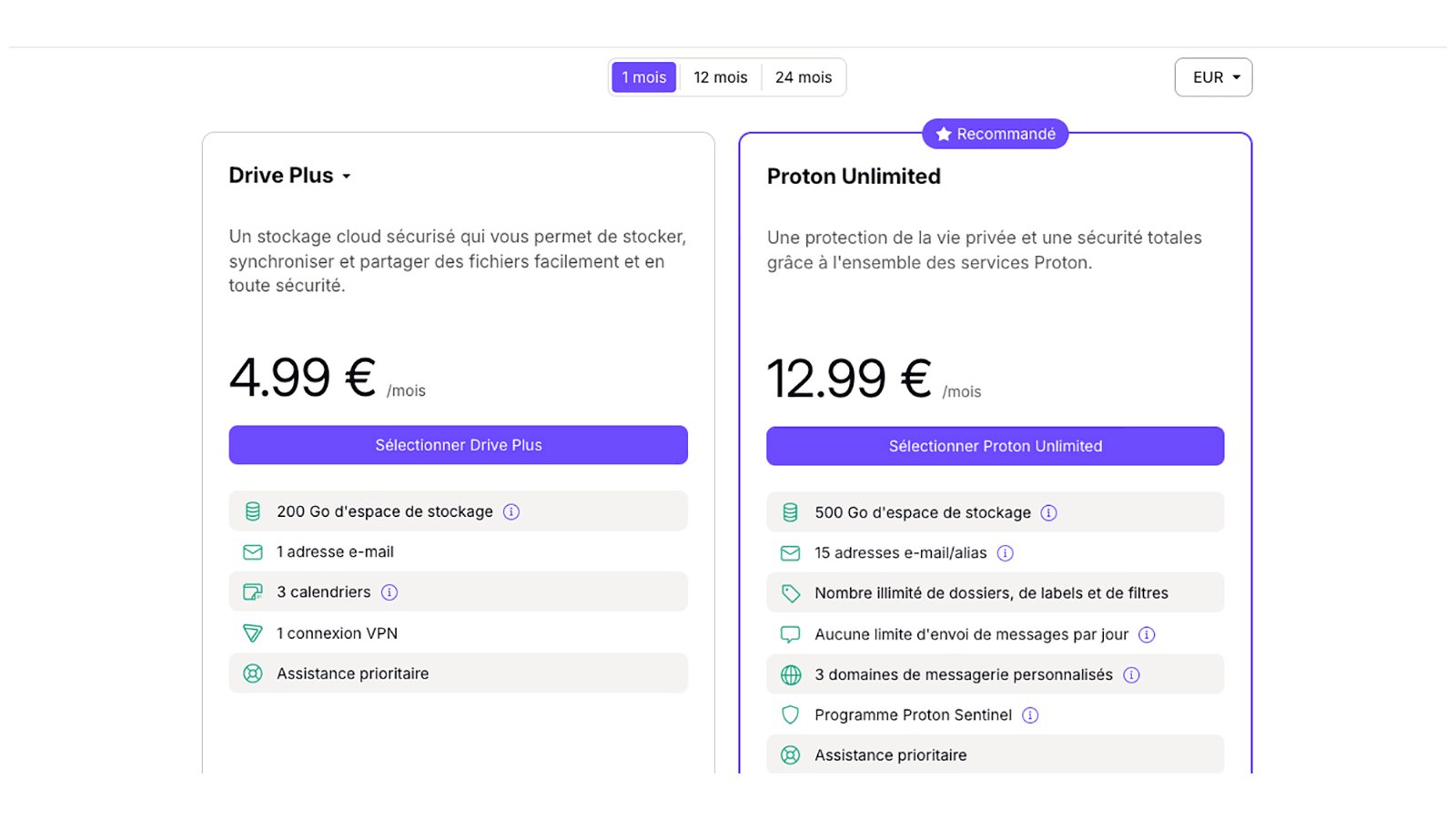Click the VPN icon by 1 connexion VPN
This screenshot has height=819, width=1456.
253,633
